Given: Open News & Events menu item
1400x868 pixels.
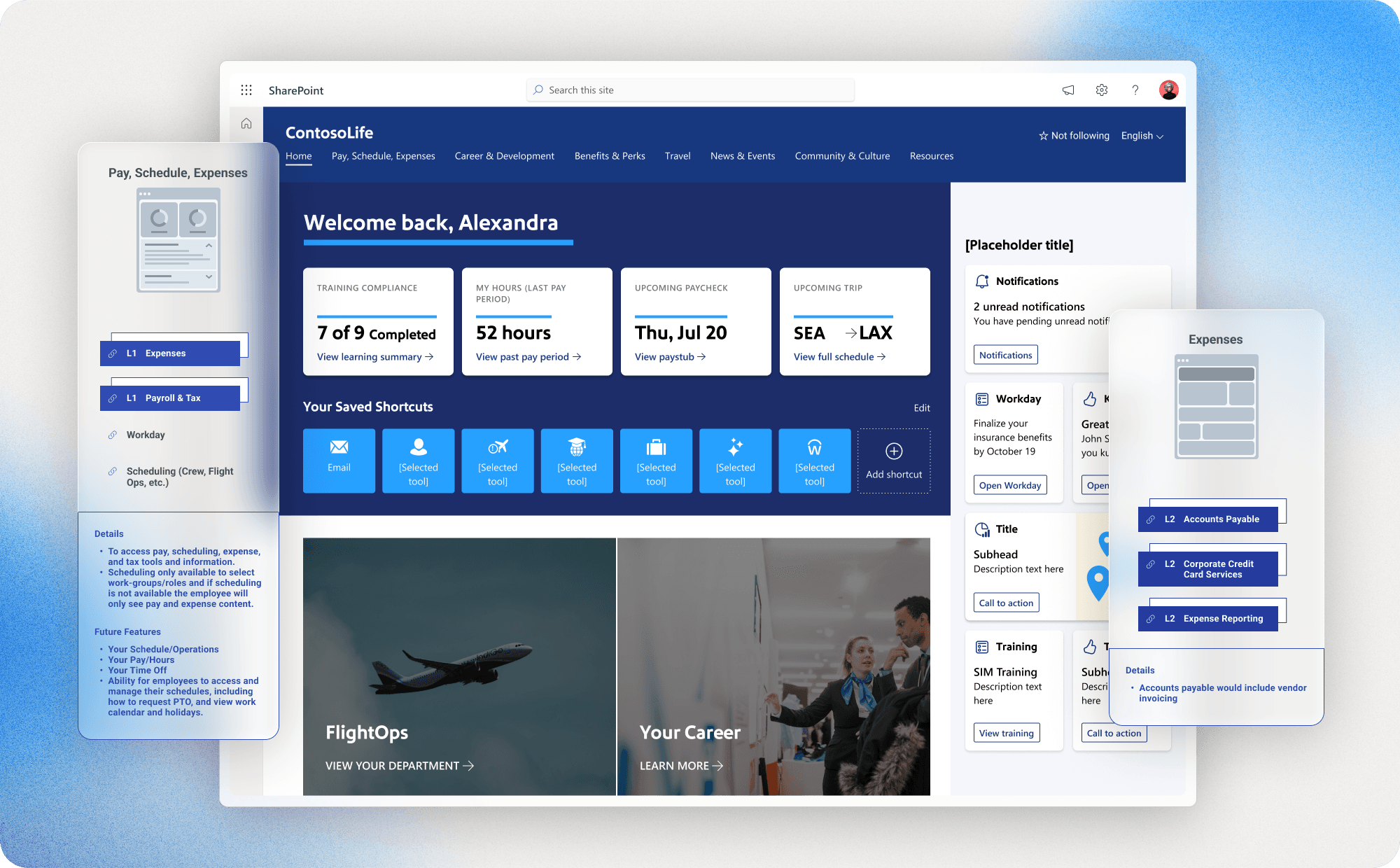Looking at the screenshot, I should [743, 156].
